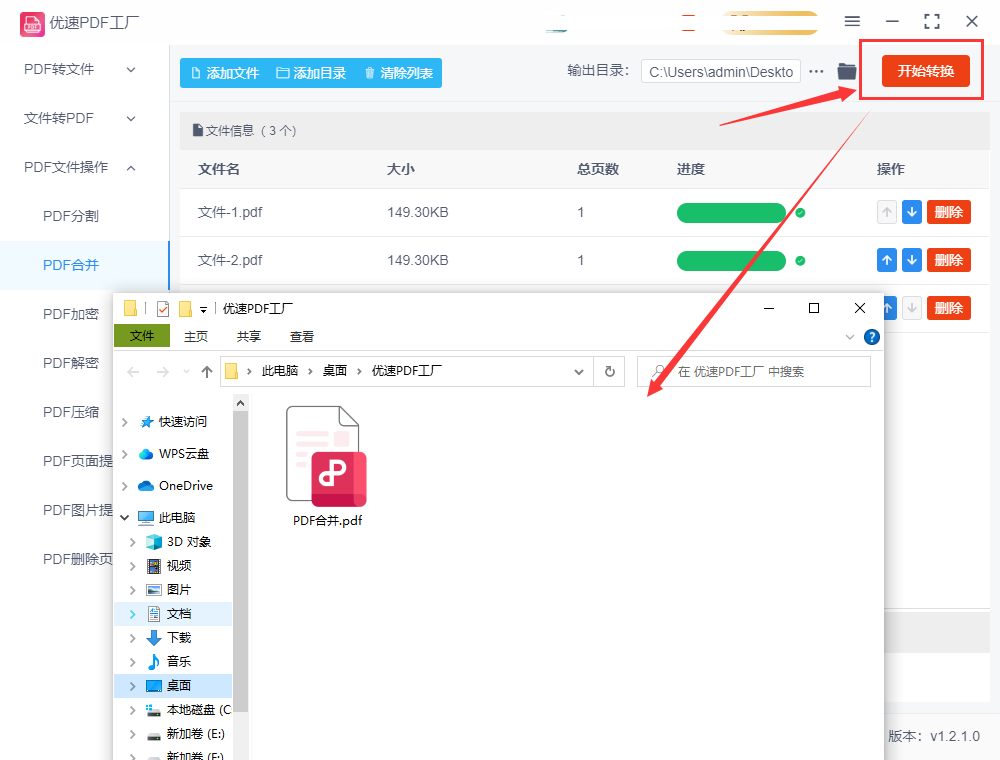
Task: Click the output folder icon
Action: [847, 71]
